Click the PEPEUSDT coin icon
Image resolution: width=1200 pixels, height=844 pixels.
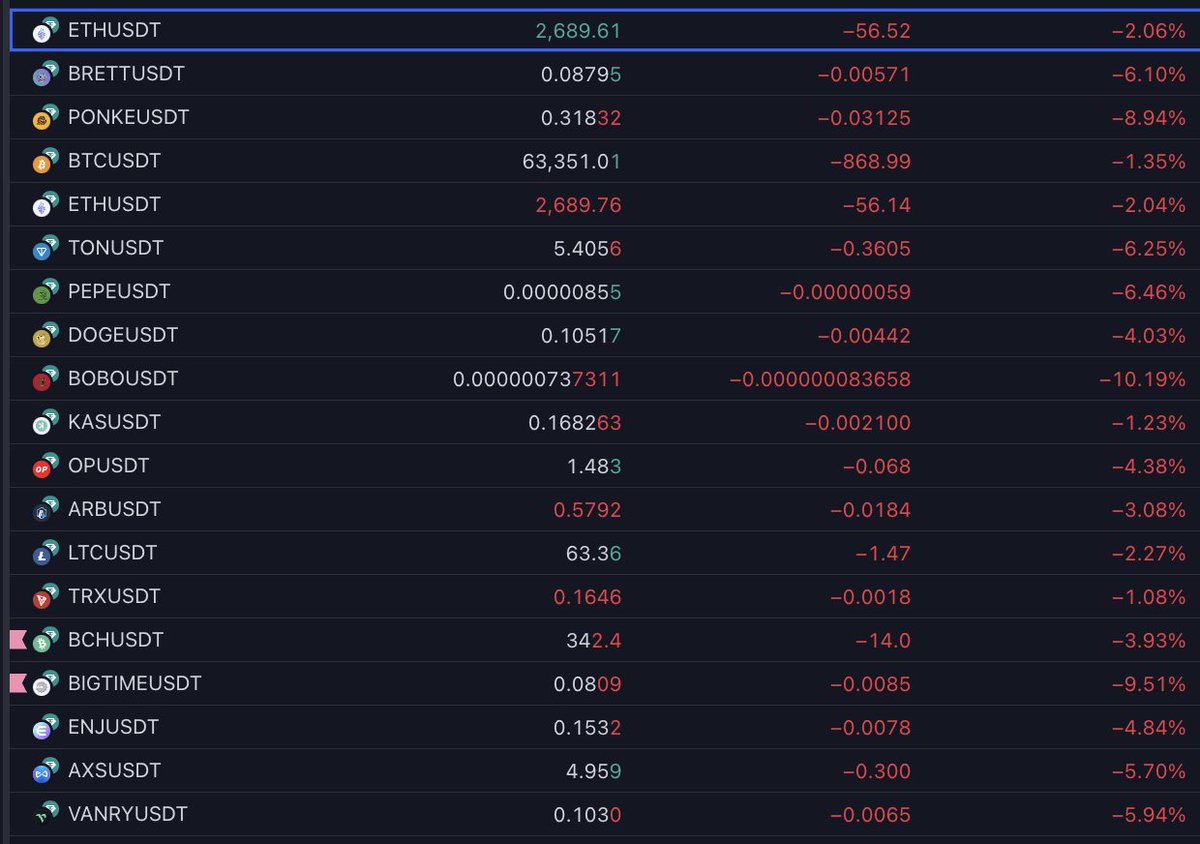point(45,292)
